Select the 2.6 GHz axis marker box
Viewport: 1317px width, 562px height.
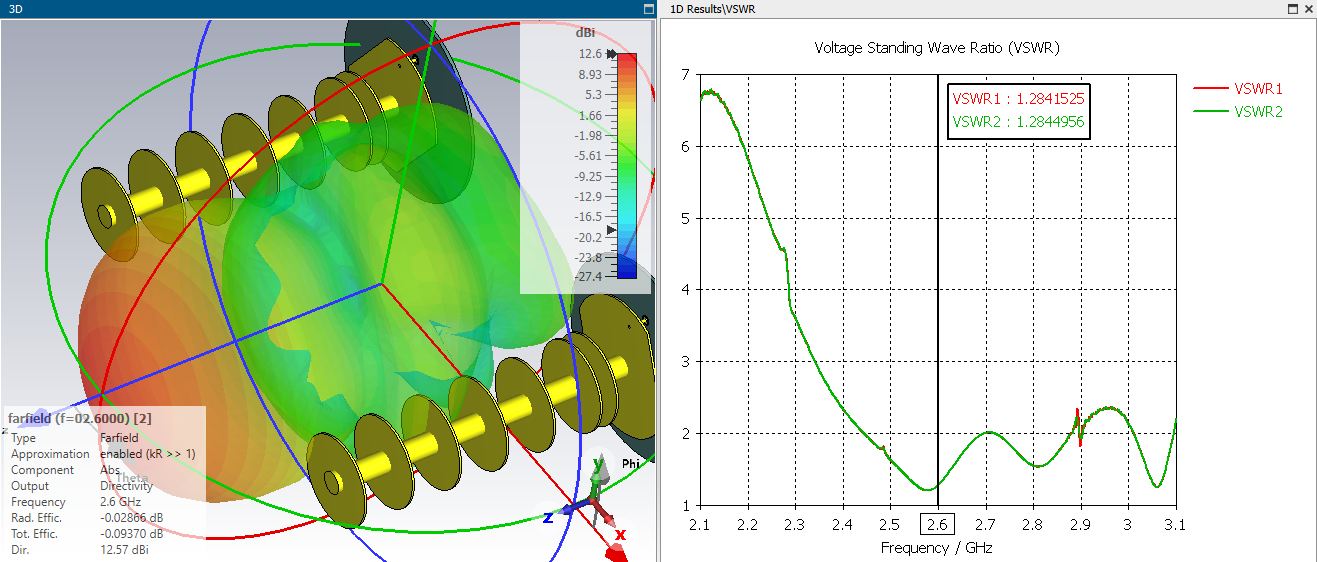937,523
